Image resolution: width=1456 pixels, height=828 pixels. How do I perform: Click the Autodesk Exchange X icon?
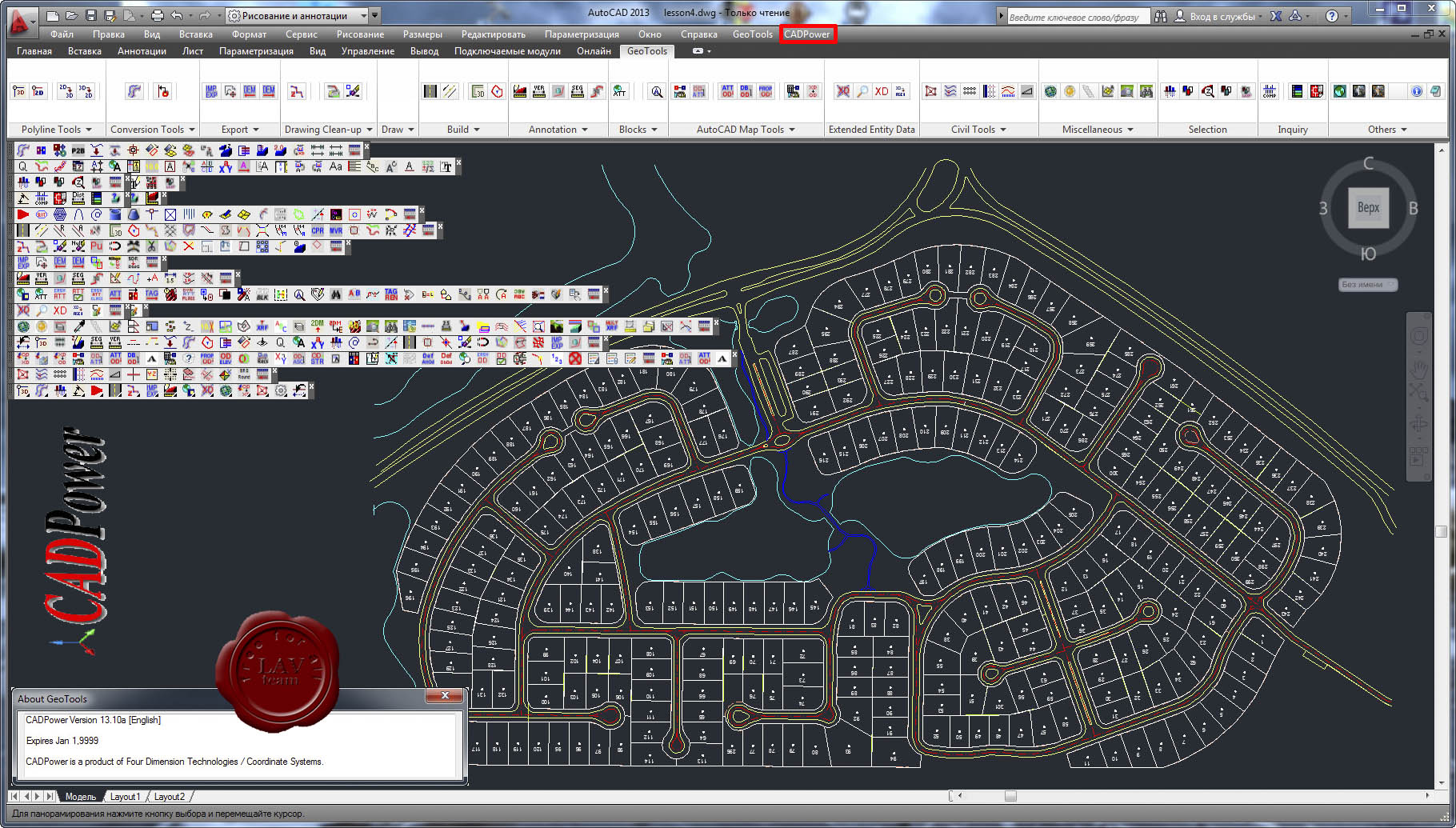[1276, 16]
